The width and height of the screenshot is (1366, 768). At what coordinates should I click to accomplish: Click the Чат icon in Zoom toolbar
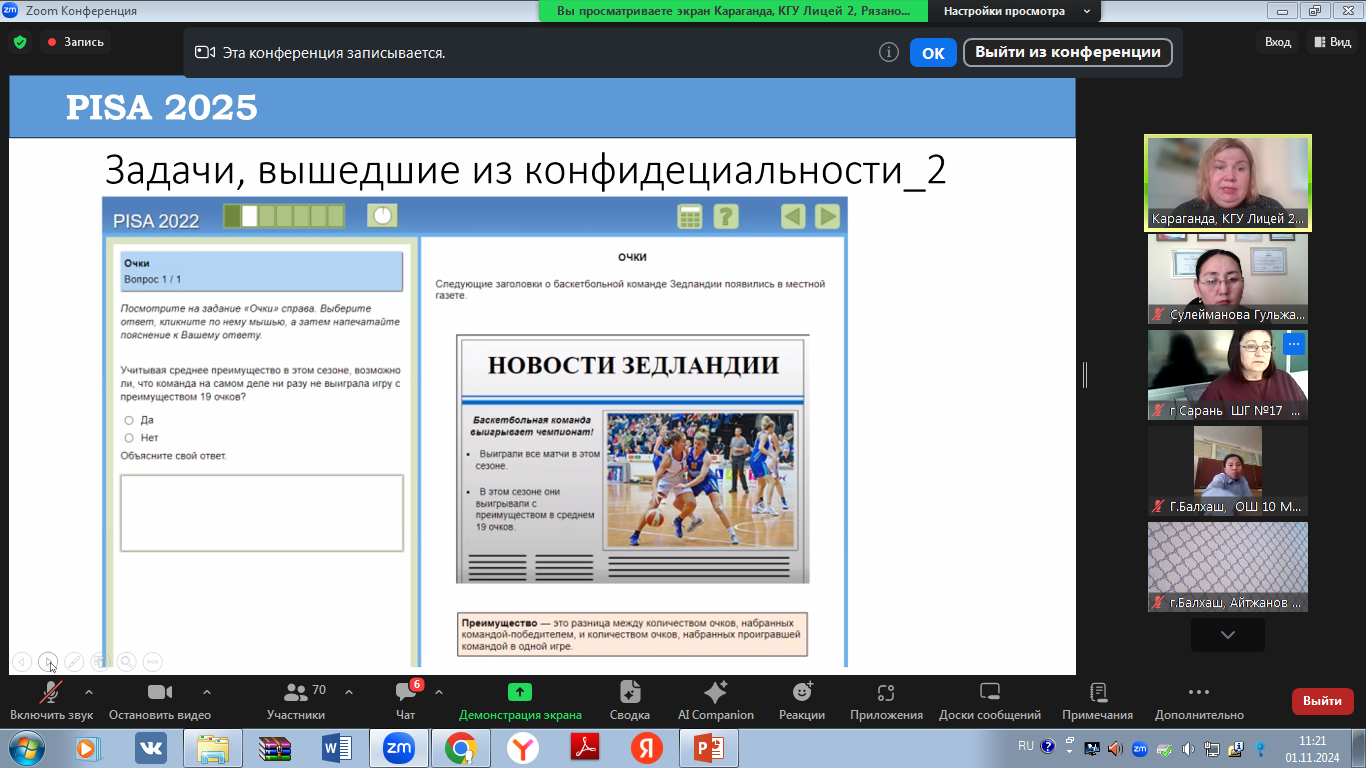point(405,693)
